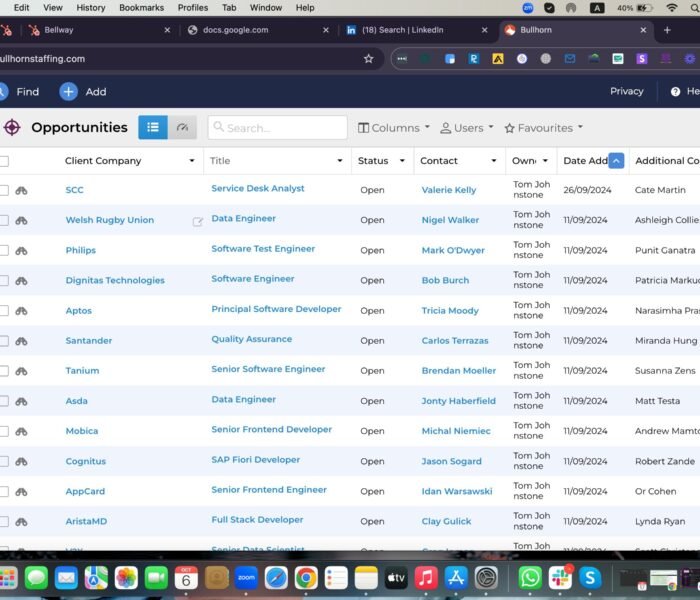The width and height of the screenshot is (700, 600).
Task: Open binoculars preview for Dignitas Technologies
Action: [21, 281]
